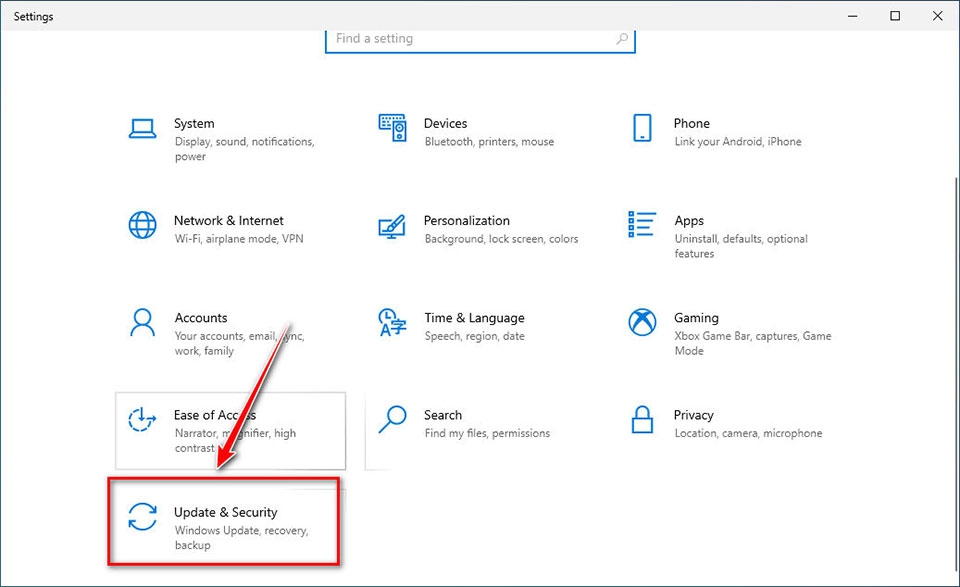Click 'Xbox Game Bar, captures, Game Mode' text
Image resolution: width=960 pixels, height=587 pixels.
(x=752, y=343)
